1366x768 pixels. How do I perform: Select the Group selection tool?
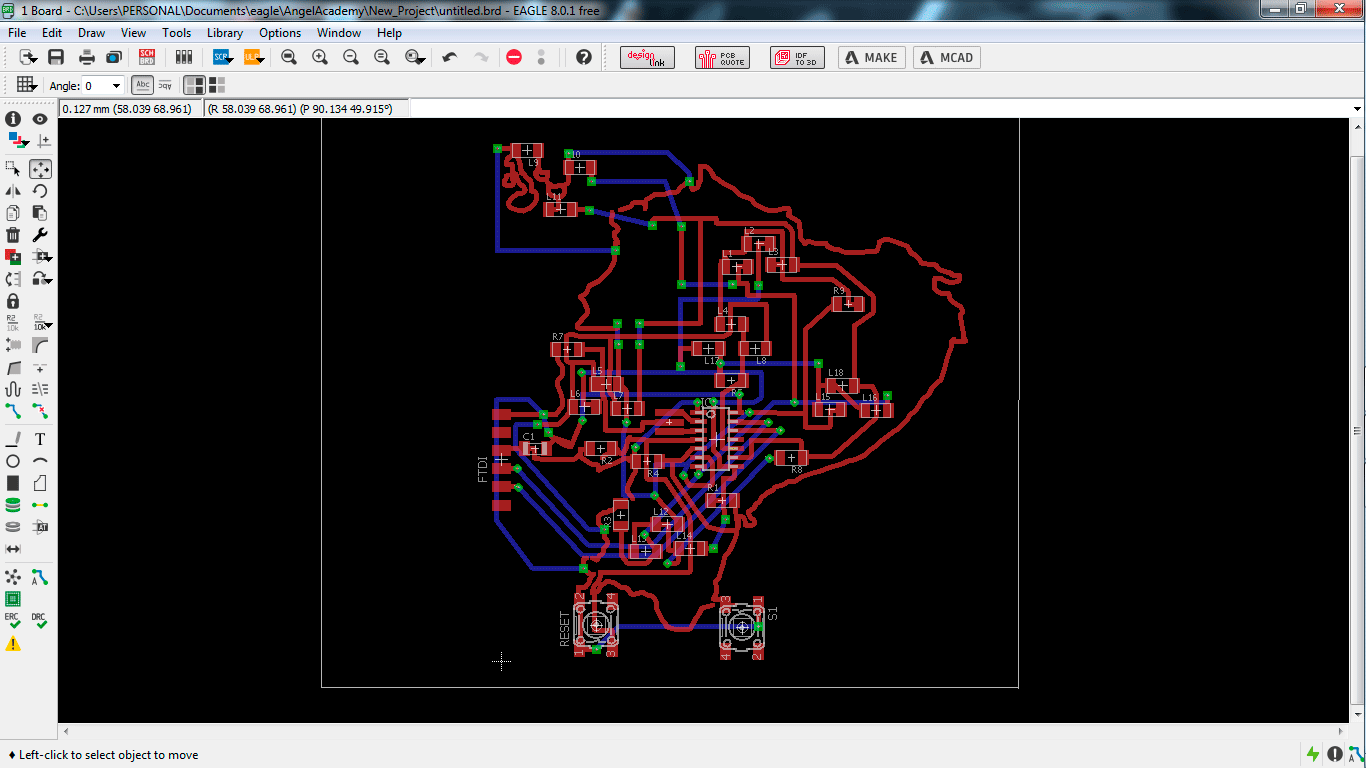pyautogui.click(x=13, y=168)
